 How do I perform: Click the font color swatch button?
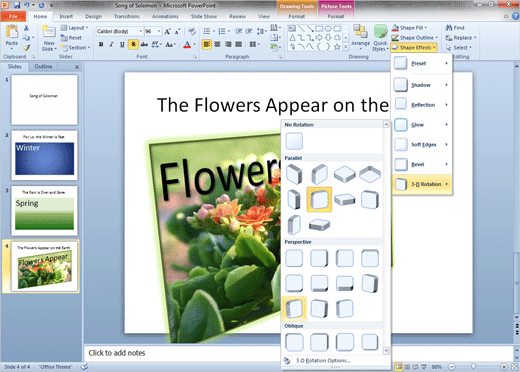pyautogui.click(x=187, y=44)
